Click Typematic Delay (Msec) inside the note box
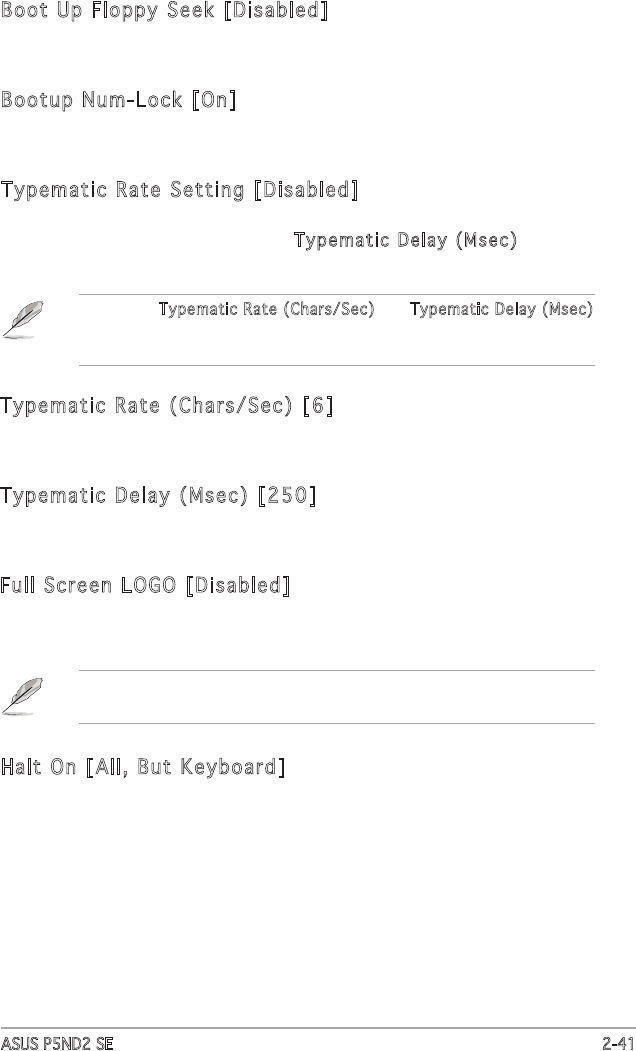This screenshot has height=1051, width=636. point(502,310)
